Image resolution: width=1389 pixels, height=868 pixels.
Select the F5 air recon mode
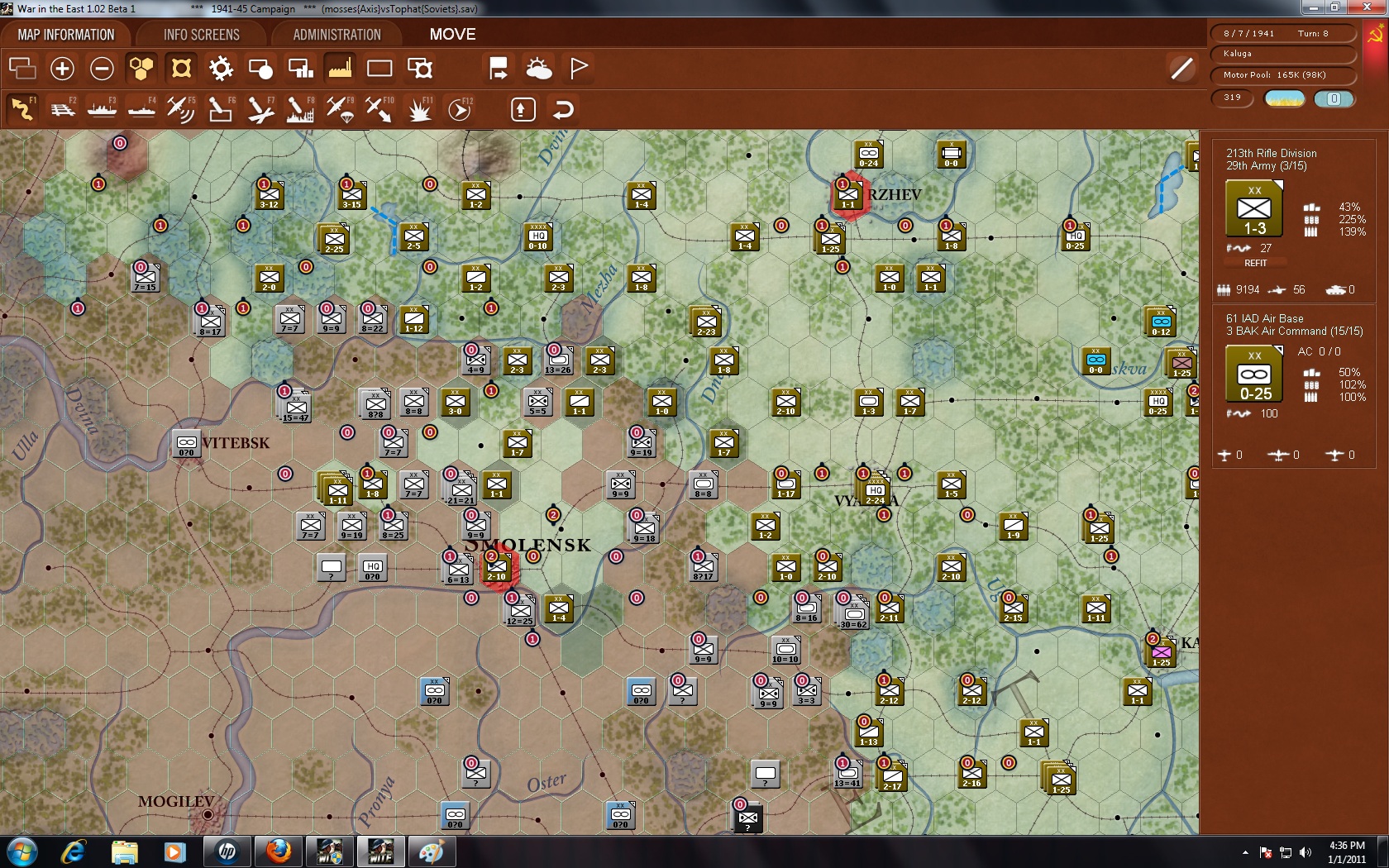tap(181, 109)
